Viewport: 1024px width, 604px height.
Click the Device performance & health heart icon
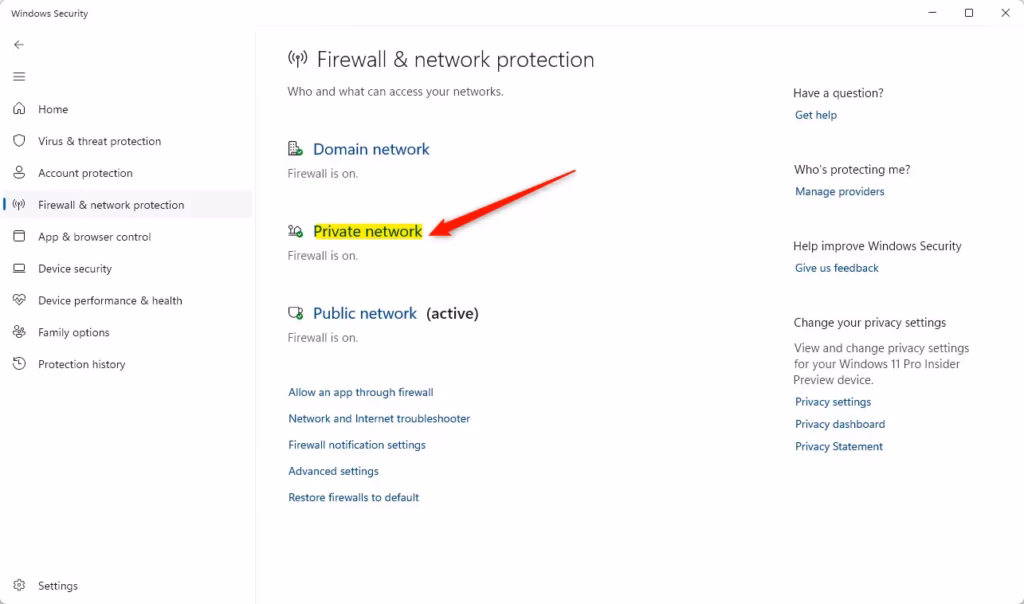pyautogui.click(x=19, y=301)
